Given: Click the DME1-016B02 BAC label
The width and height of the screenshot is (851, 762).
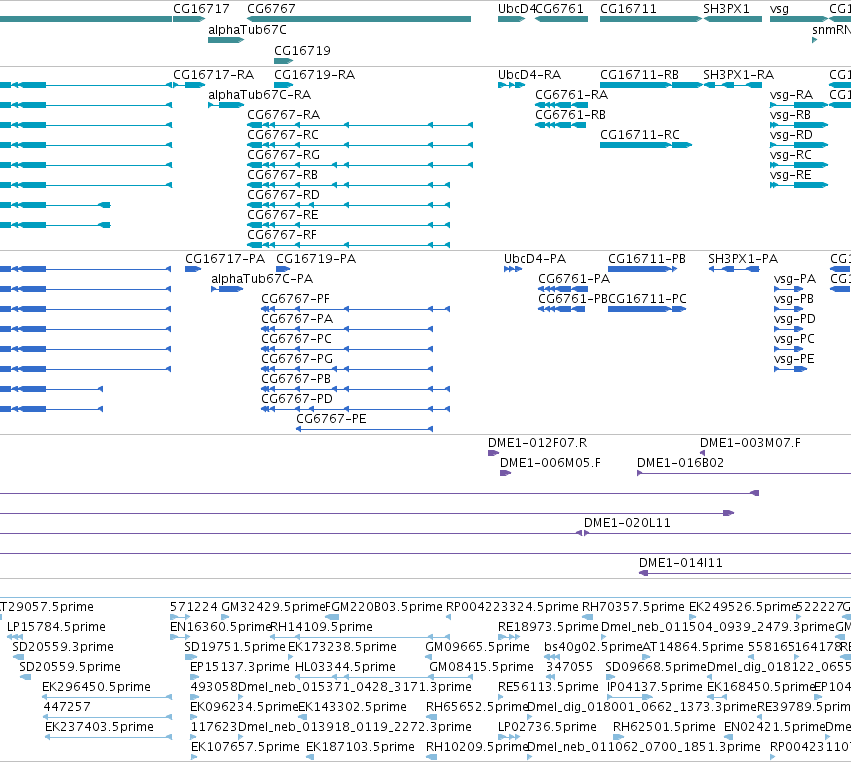Looking at the screenshot, I should [680, 463].
